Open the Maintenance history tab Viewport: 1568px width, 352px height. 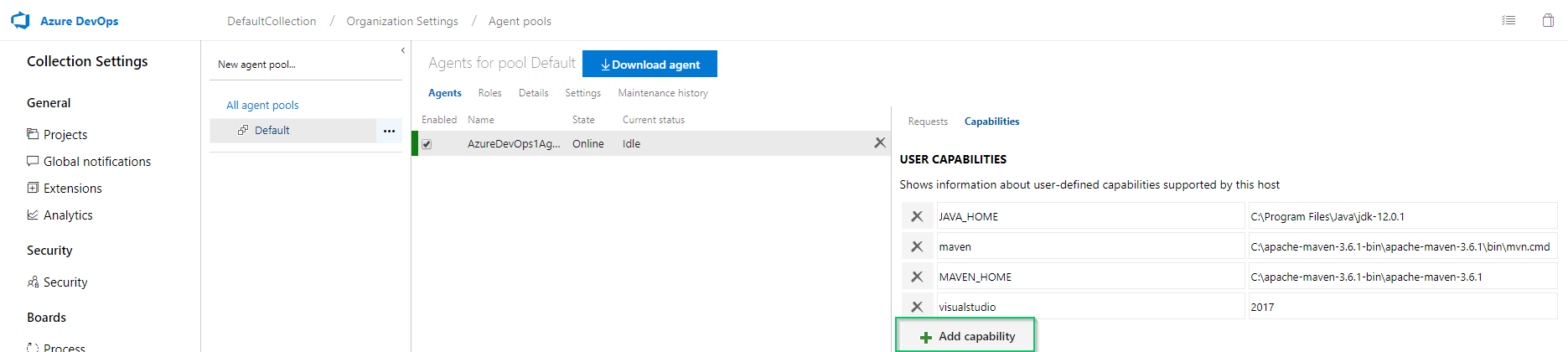(662, 93)
